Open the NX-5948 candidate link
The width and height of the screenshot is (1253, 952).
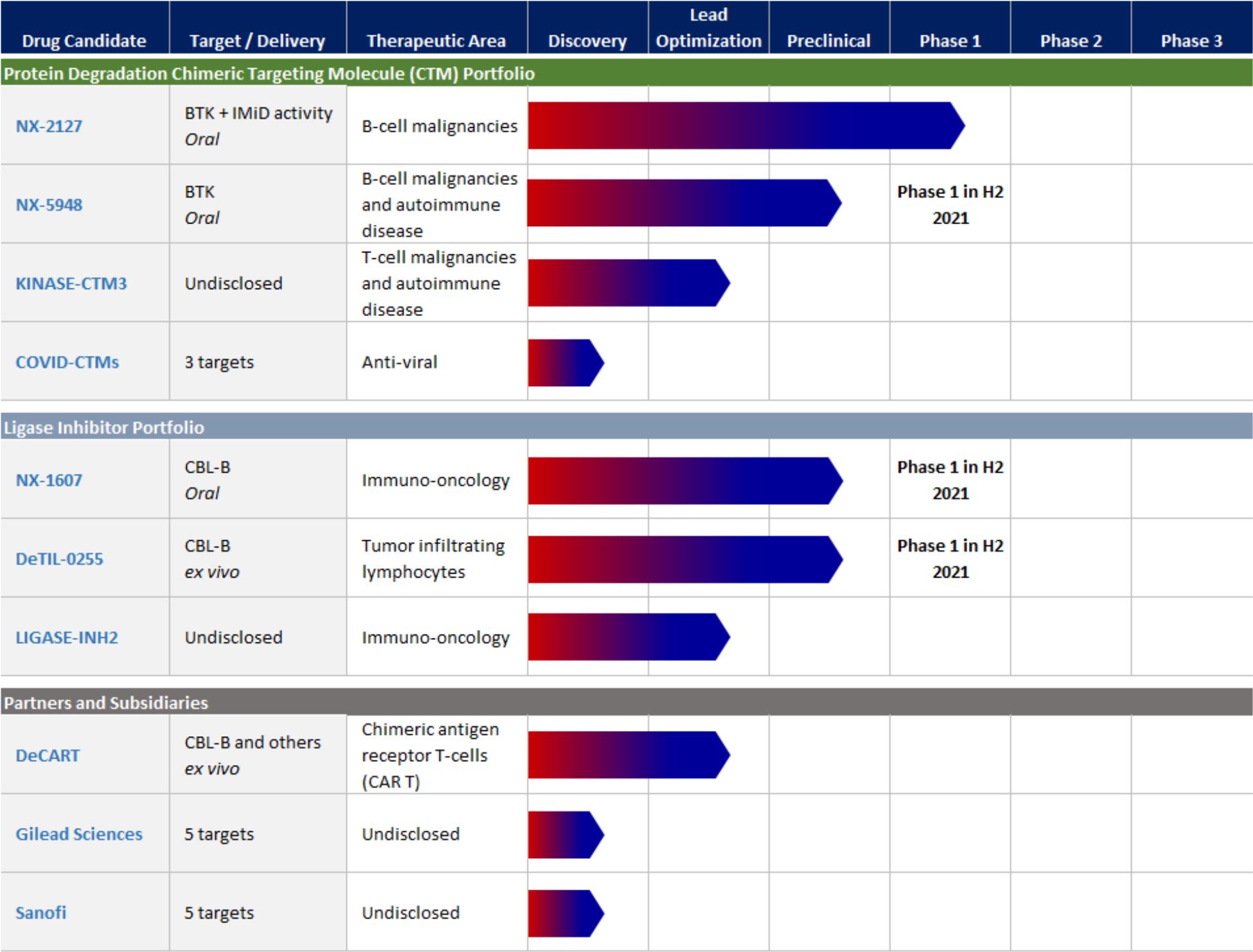pyautogui.click(x=49, y=205)
